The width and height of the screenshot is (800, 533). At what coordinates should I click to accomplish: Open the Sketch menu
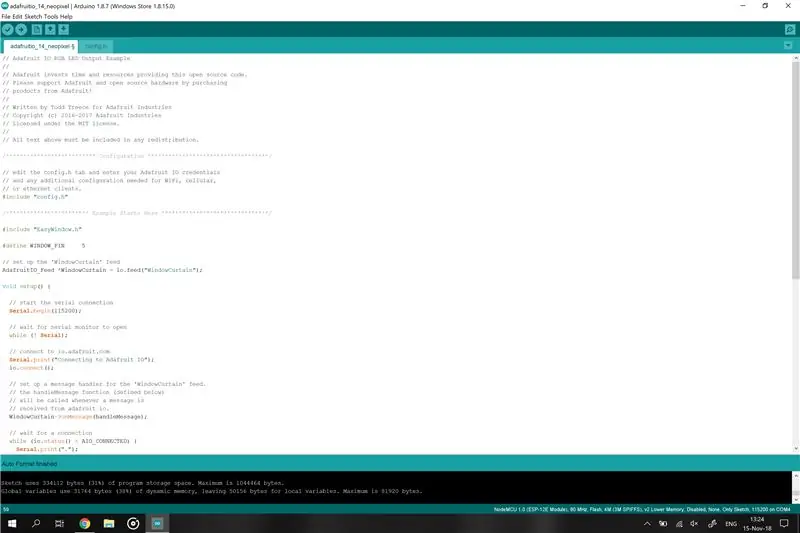33,16
